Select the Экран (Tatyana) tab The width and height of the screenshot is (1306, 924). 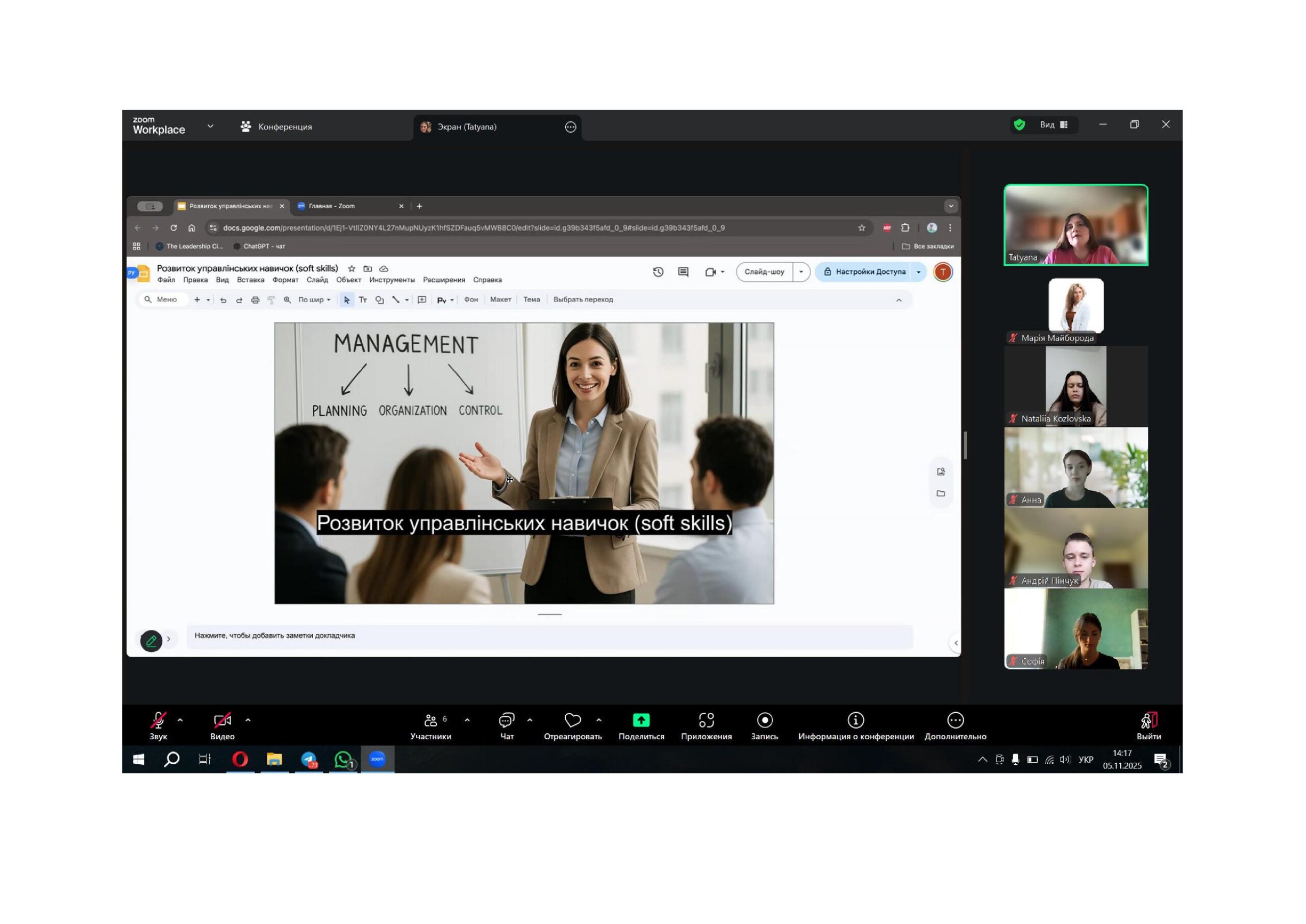coord(466,127)
